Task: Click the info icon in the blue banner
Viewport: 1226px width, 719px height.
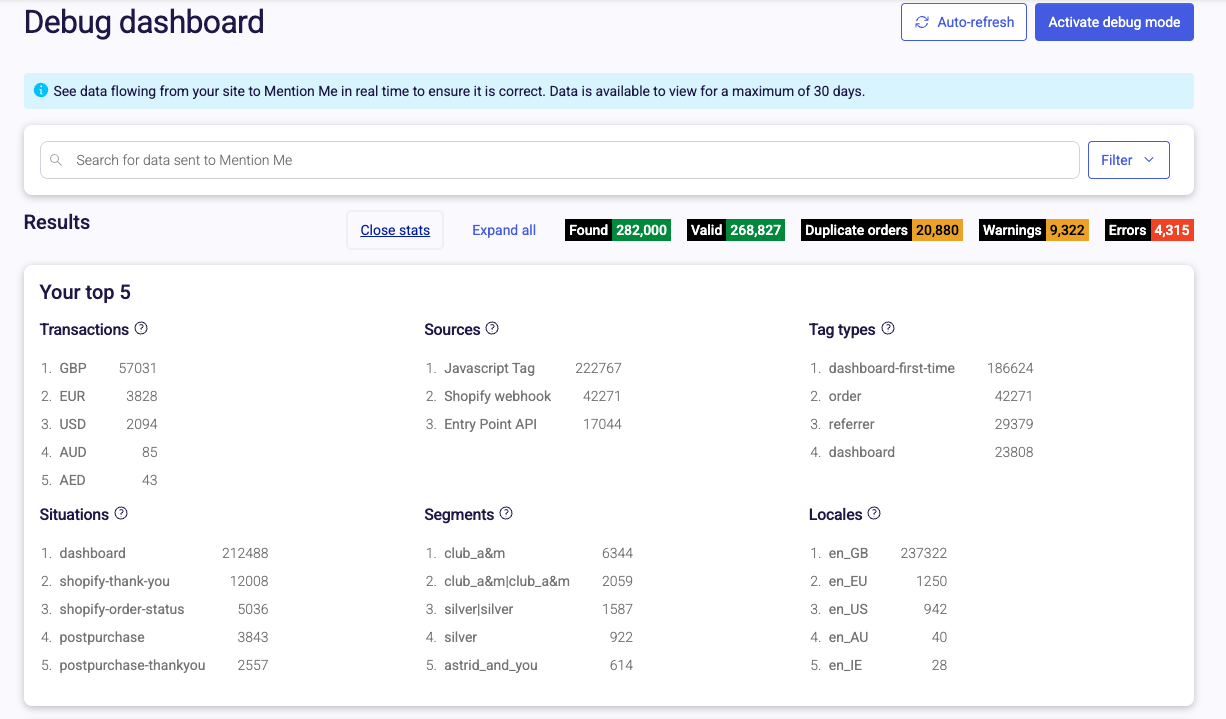Action: tap(41, 90)
